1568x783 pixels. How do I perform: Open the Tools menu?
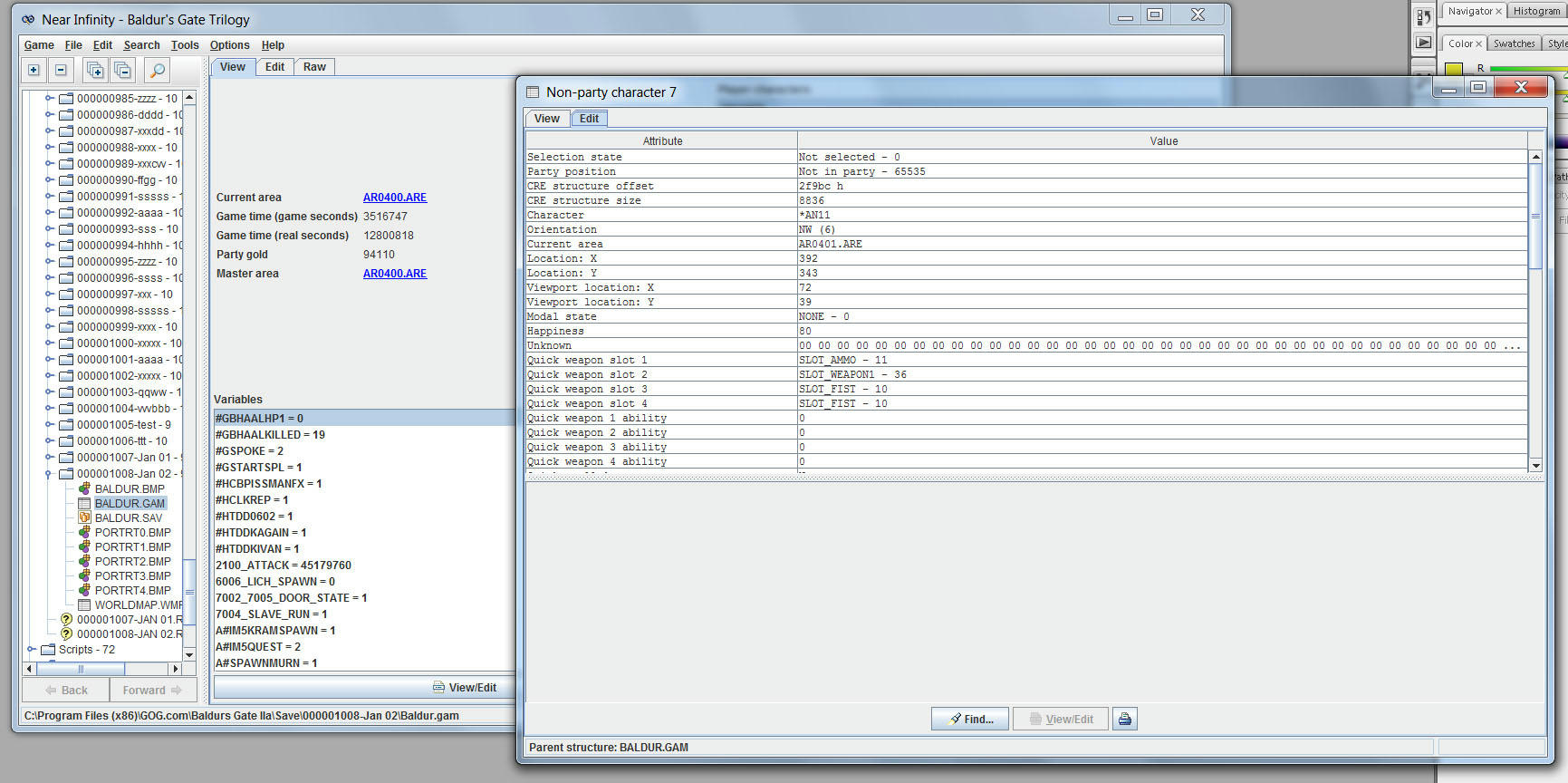(185, 45)
